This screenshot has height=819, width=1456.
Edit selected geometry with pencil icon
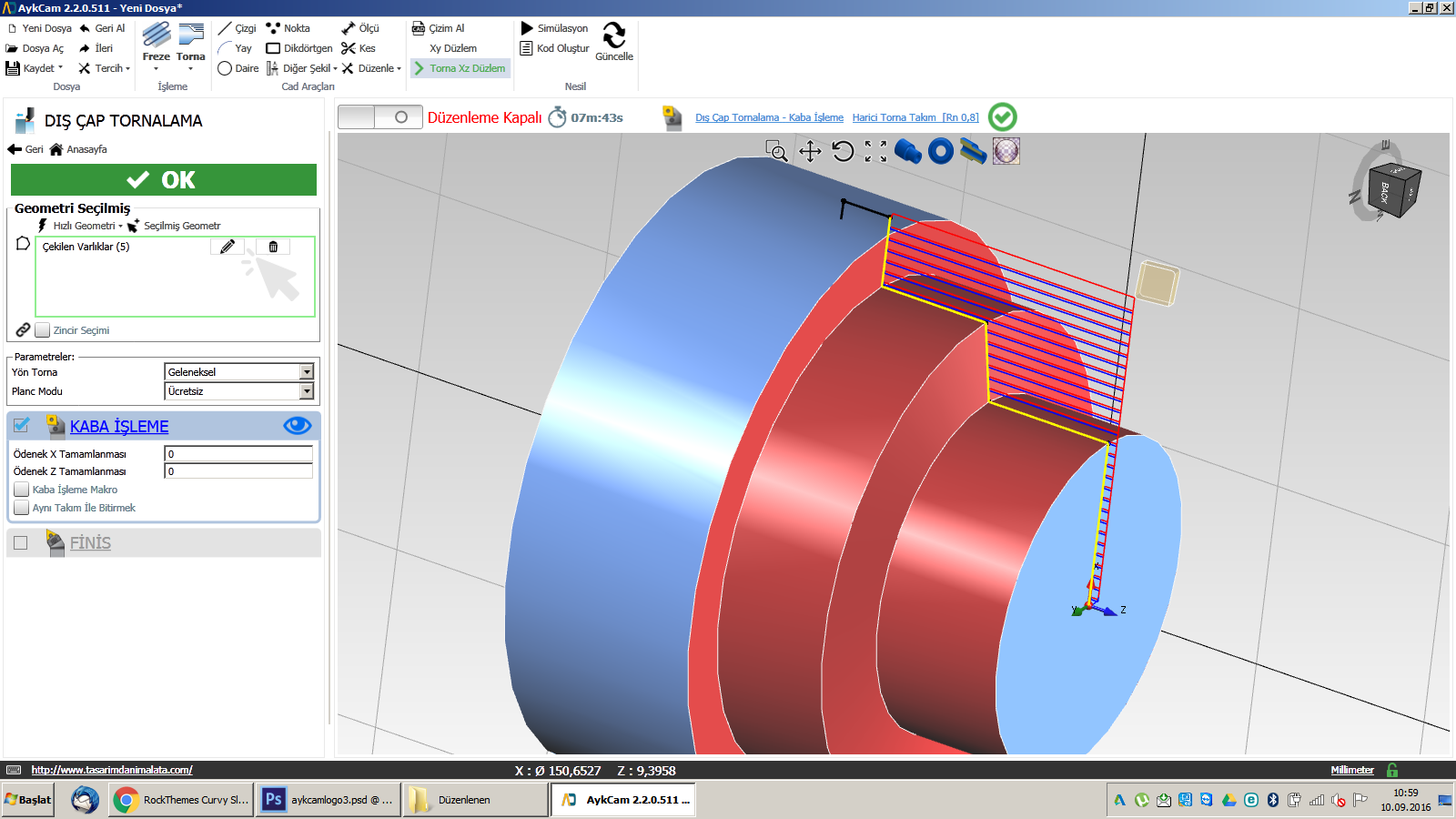pyautogui.click(x=227, y=247)
